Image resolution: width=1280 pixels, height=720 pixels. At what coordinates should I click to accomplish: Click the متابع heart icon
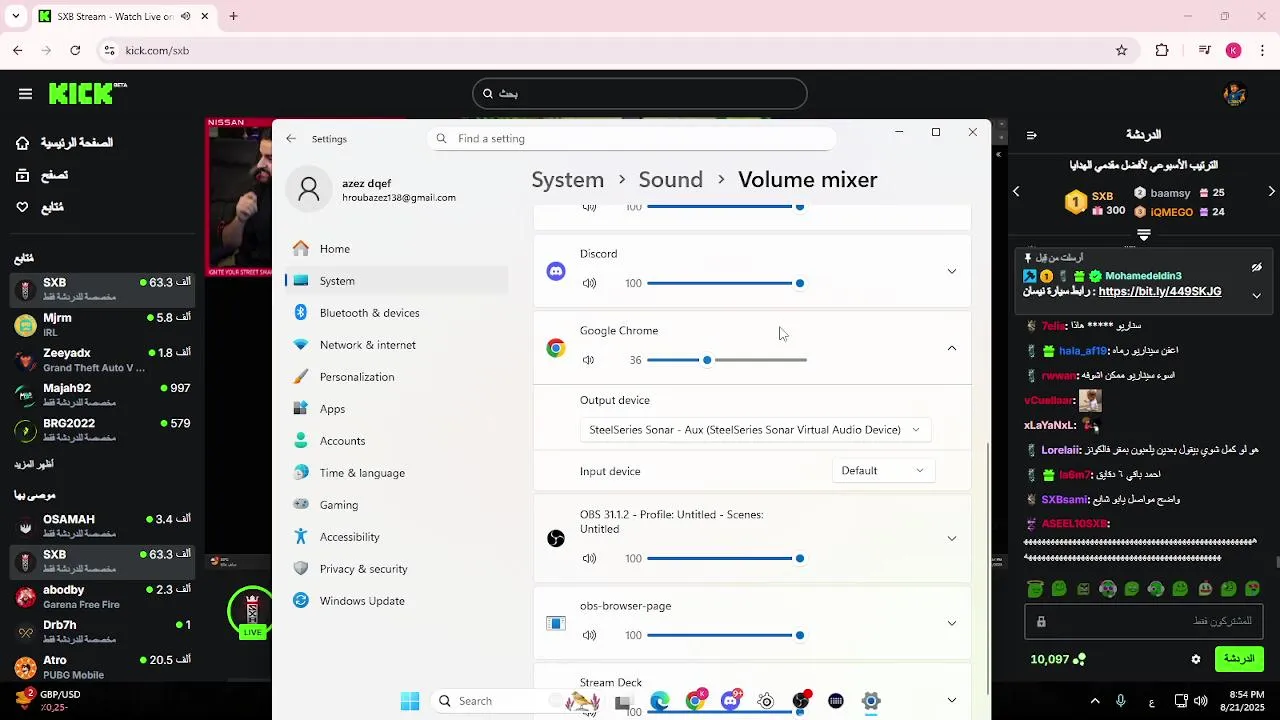pyautogui.click(x=22, y=207)
